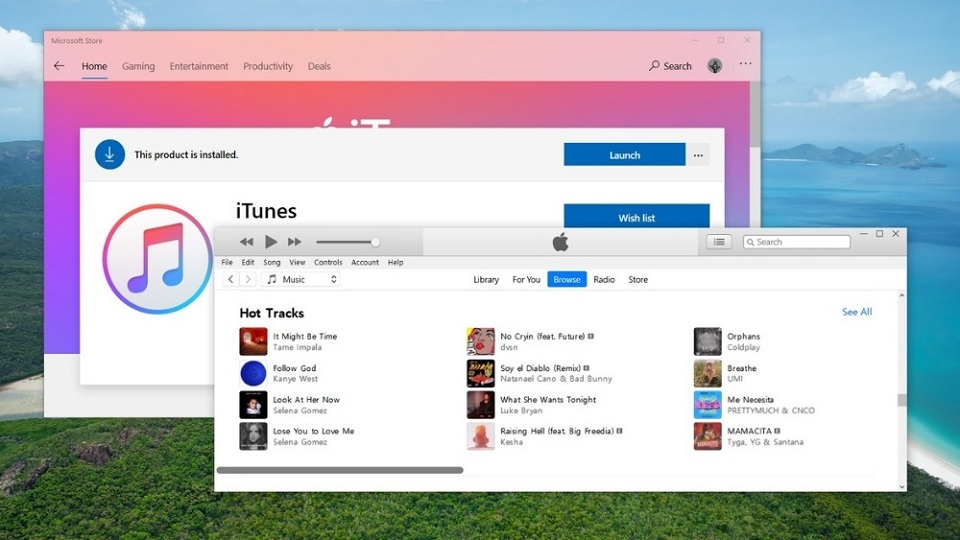Screen dimensions: 960x540
Task: Open the iTunes View menu
Action: (x=297, y=262)
